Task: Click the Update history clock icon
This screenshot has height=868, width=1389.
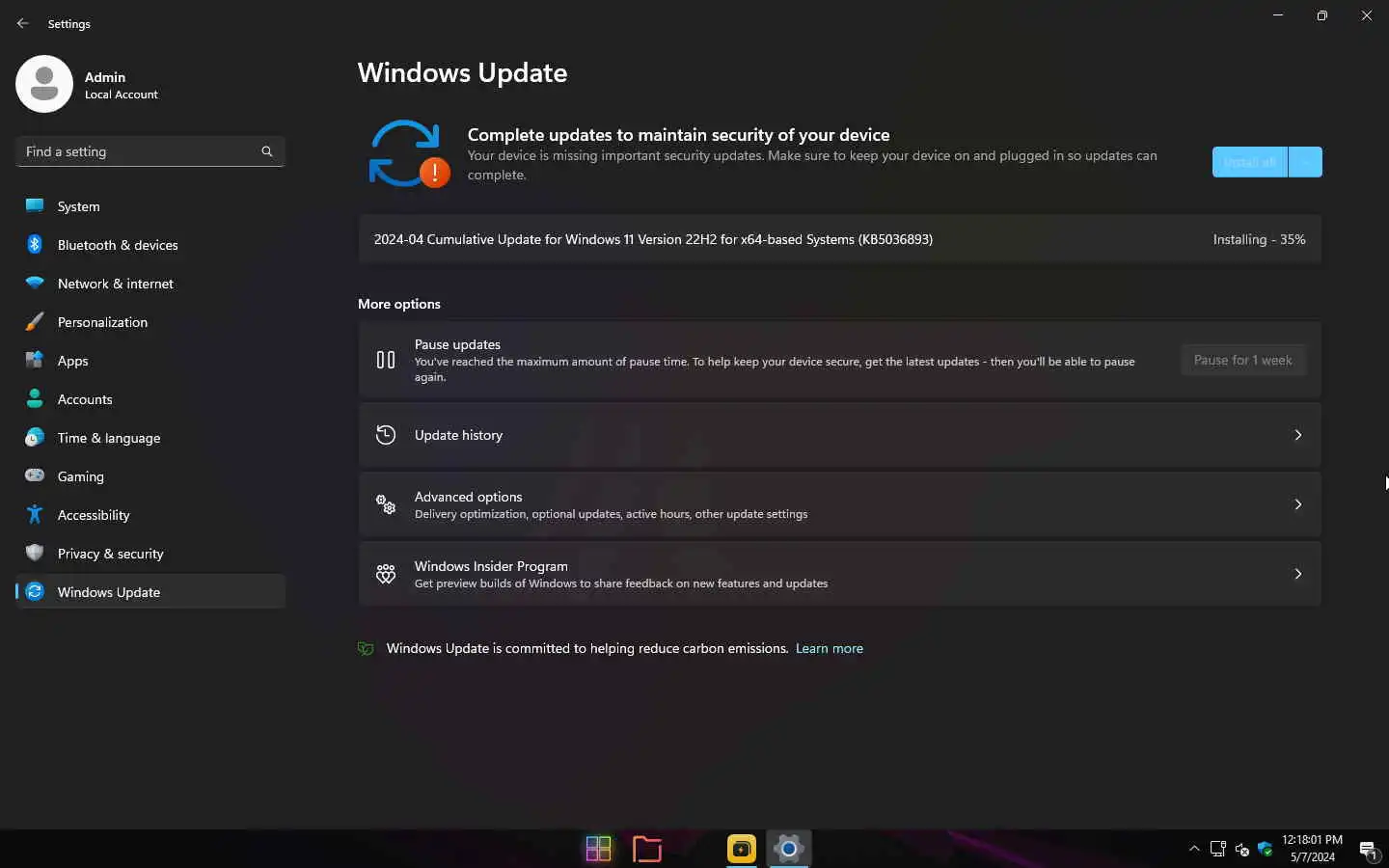Action: [x=386, y=435]
